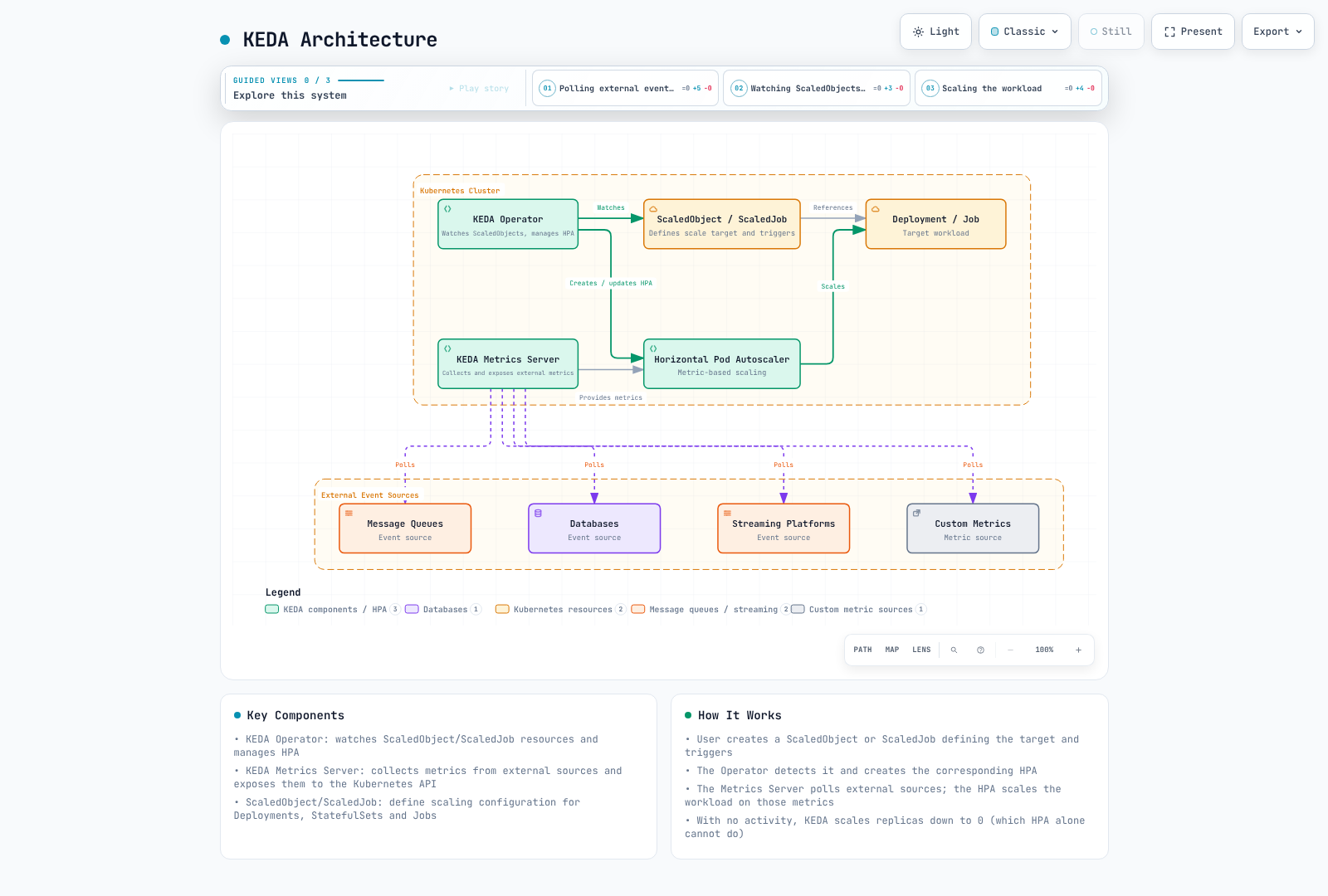The image size is (1328, 896).
Task: Click the Present button
Action: pos(1193,32)
